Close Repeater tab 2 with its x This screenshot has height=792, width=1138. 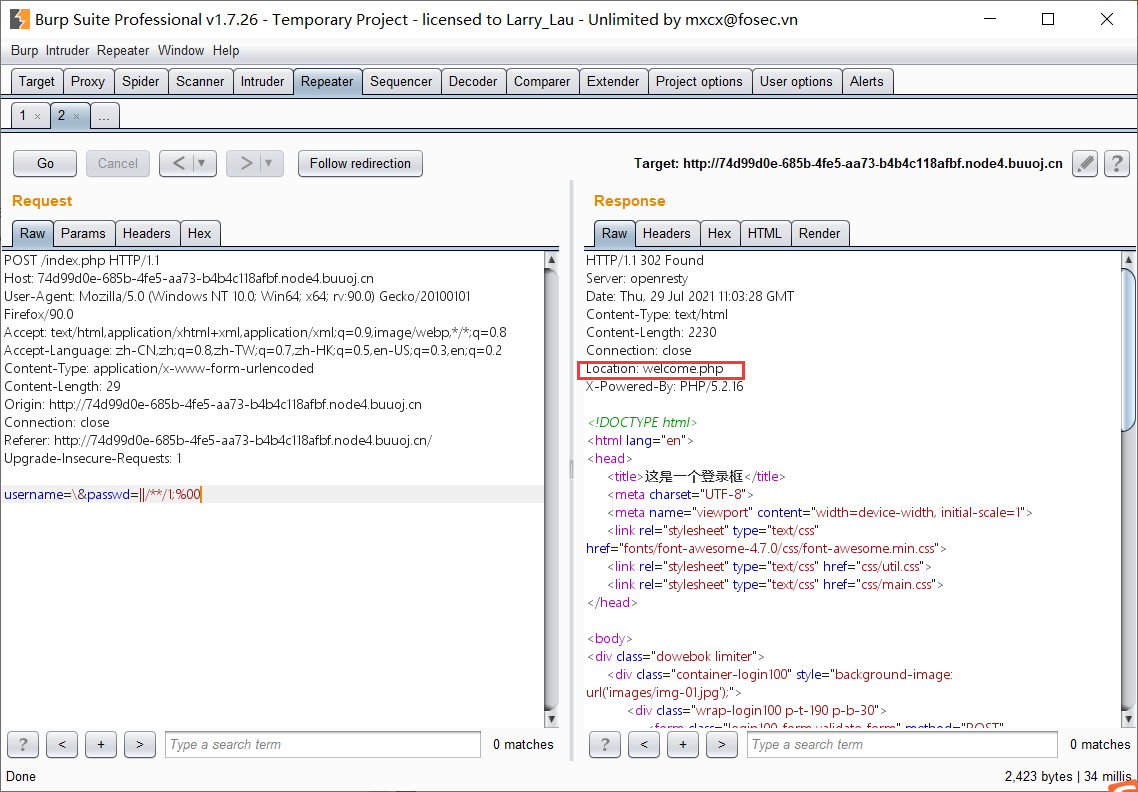(x=76, y=116)
